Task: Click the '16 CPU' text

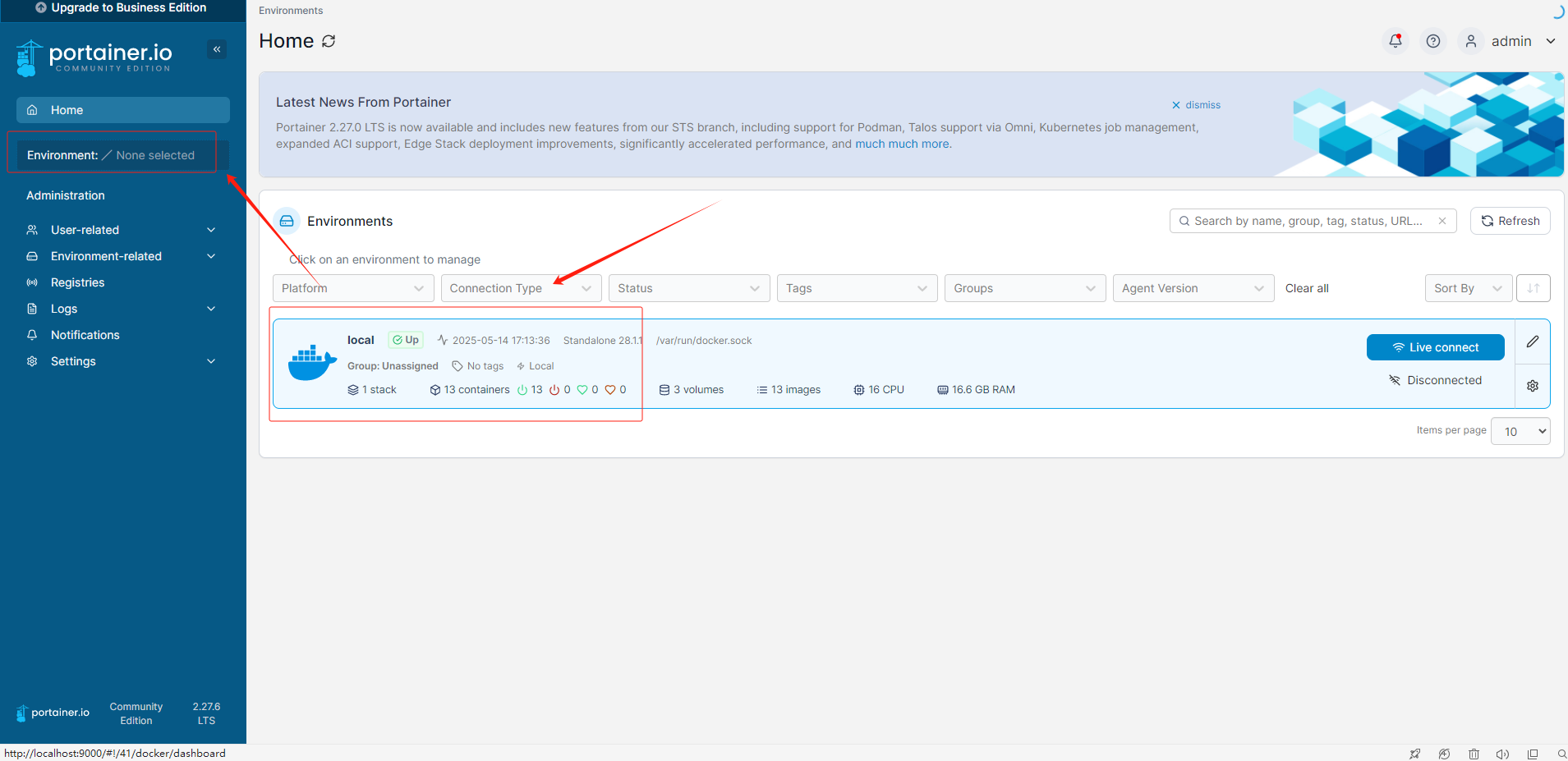Action: pyautogui.click(x=886, y=390)
